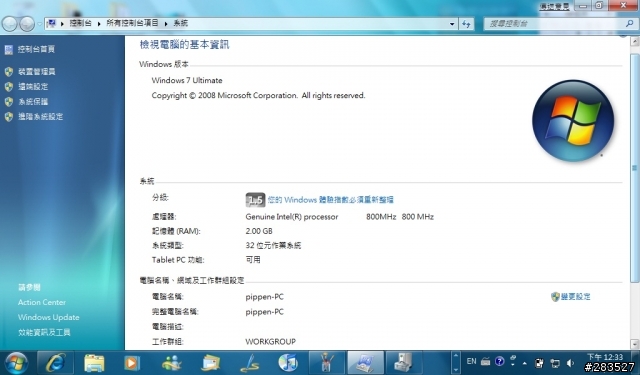Open 進階系統設定 (Advanced system settings) link

click(40, 117)
